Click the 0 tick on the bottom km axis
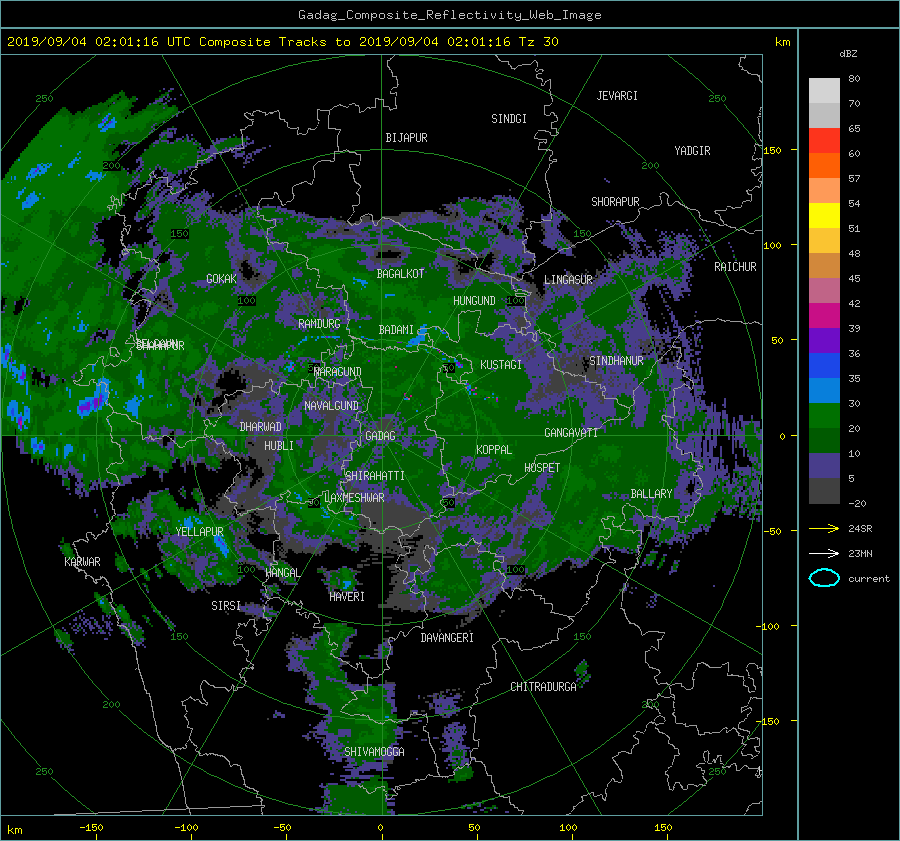900x841 pixels. coord(380,828)
